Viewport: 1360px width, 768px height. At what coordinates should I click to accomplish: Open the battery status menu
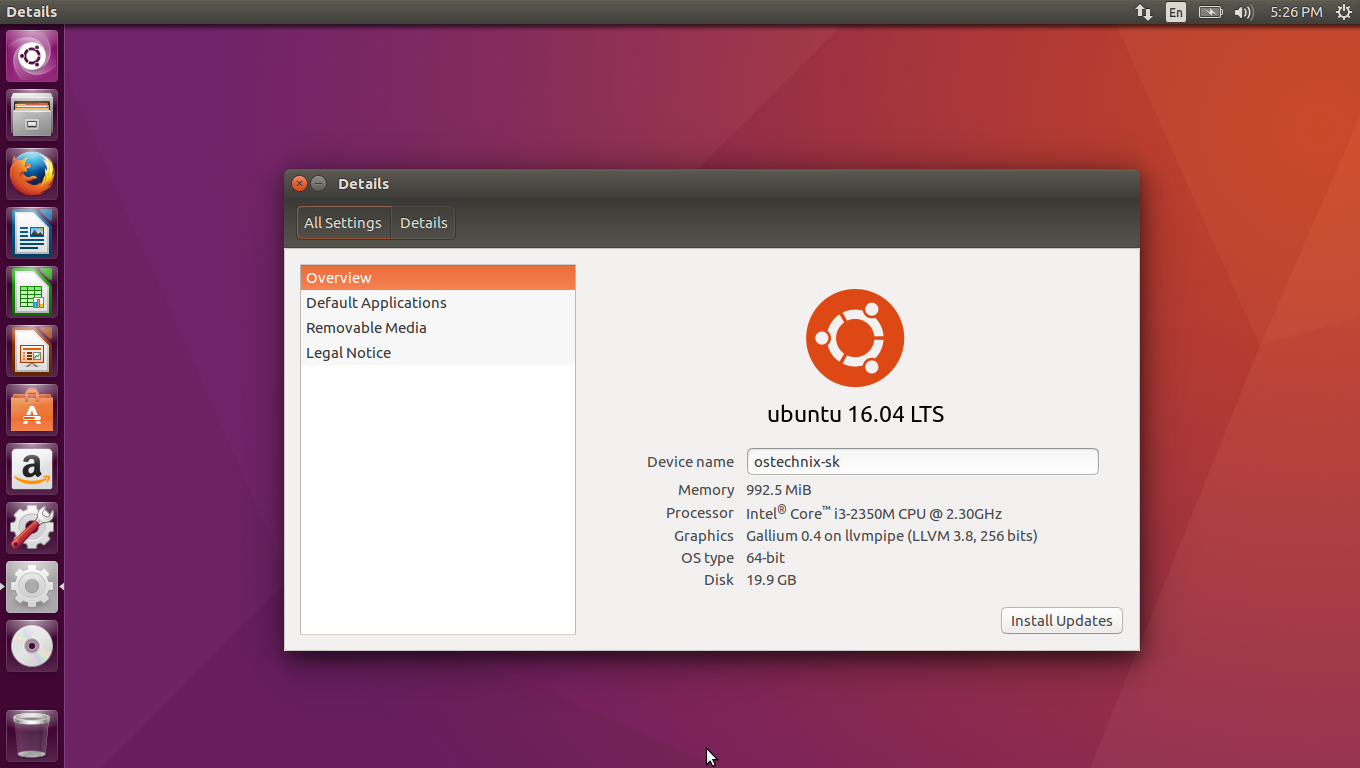point(1209,12)
